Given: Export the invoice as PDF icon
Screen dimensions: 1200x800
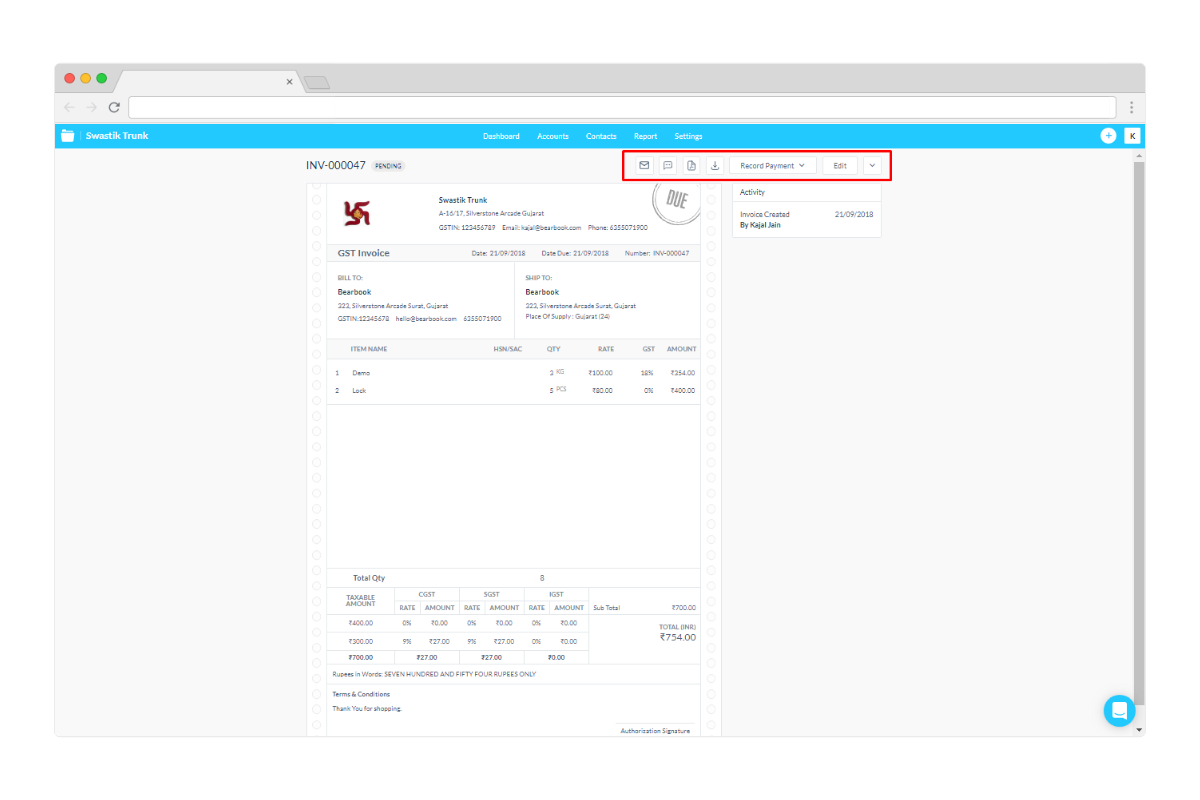Looking at the screenshot, I should tap(692, 165).
